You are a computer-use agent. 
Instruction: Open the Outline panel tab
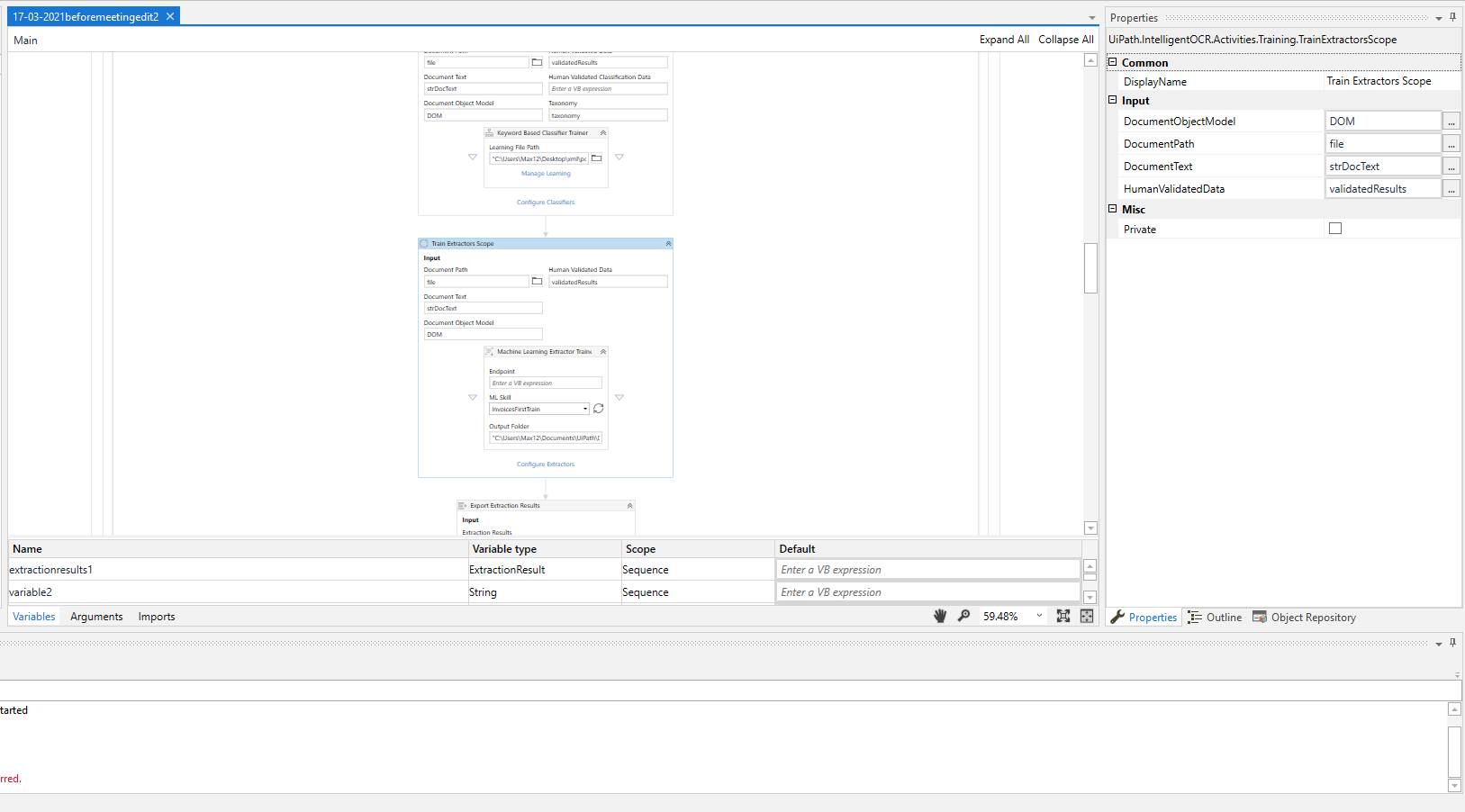click(x=1215, y=618)
